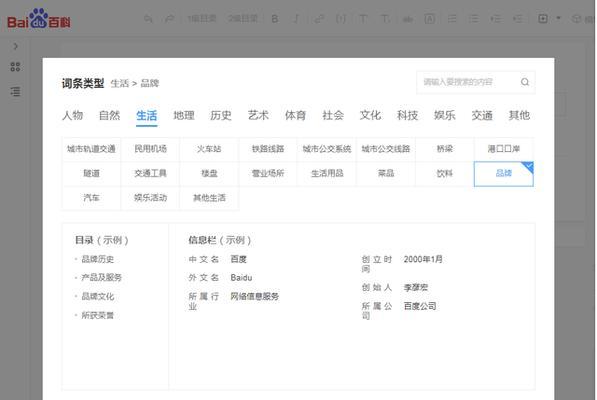The width and height of the screenshot is (597, 400).
Task: Click the undo arrow in the editor toolbar
Action: point(148,18)
